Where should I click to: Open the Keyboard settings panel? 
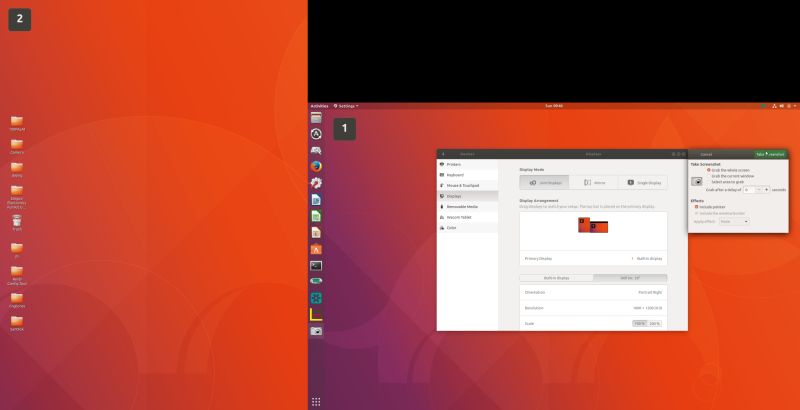[467, 175]
